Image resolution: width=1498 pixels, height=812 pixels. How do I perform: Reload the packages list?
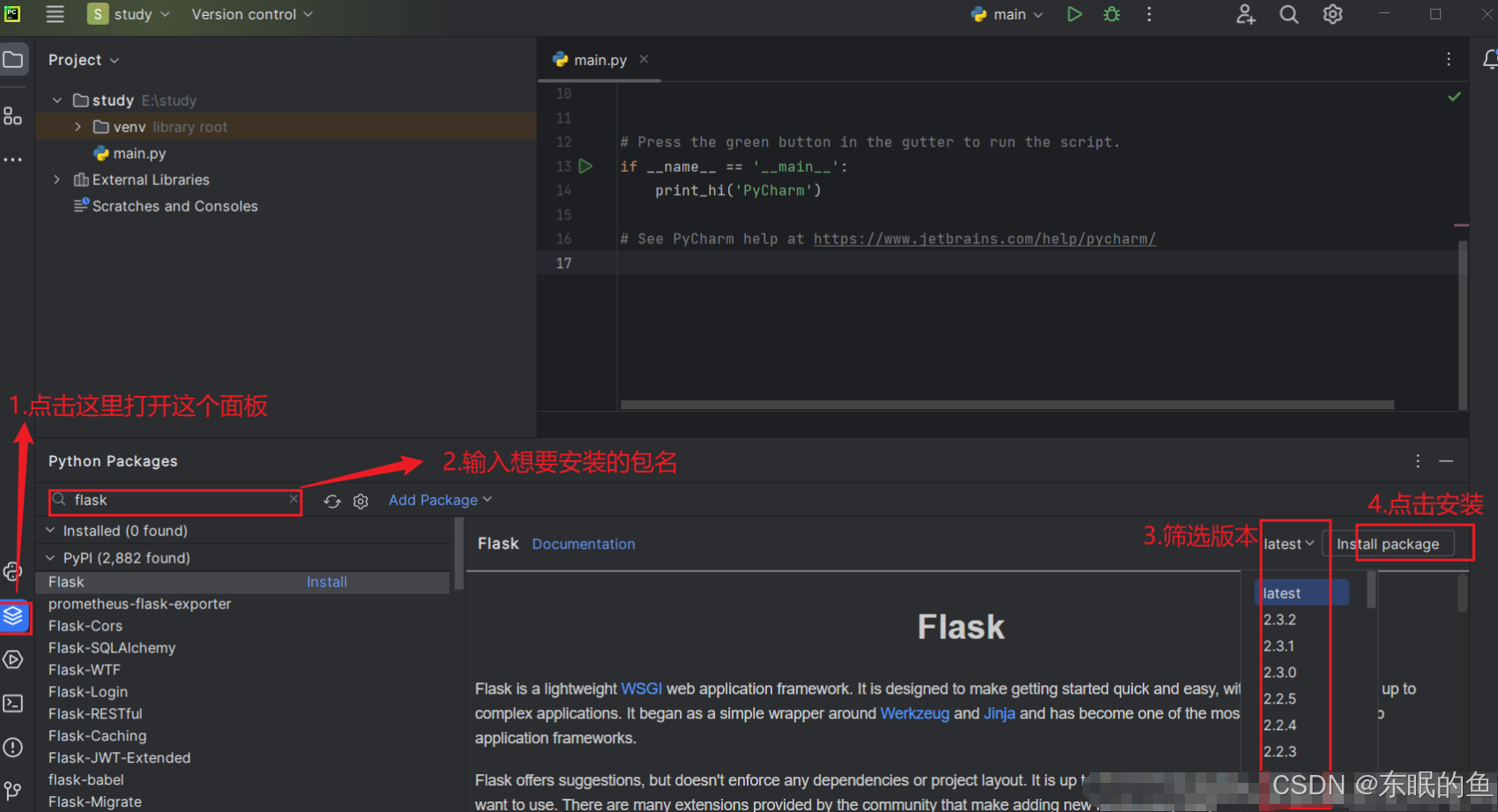(x=332, y=501)
